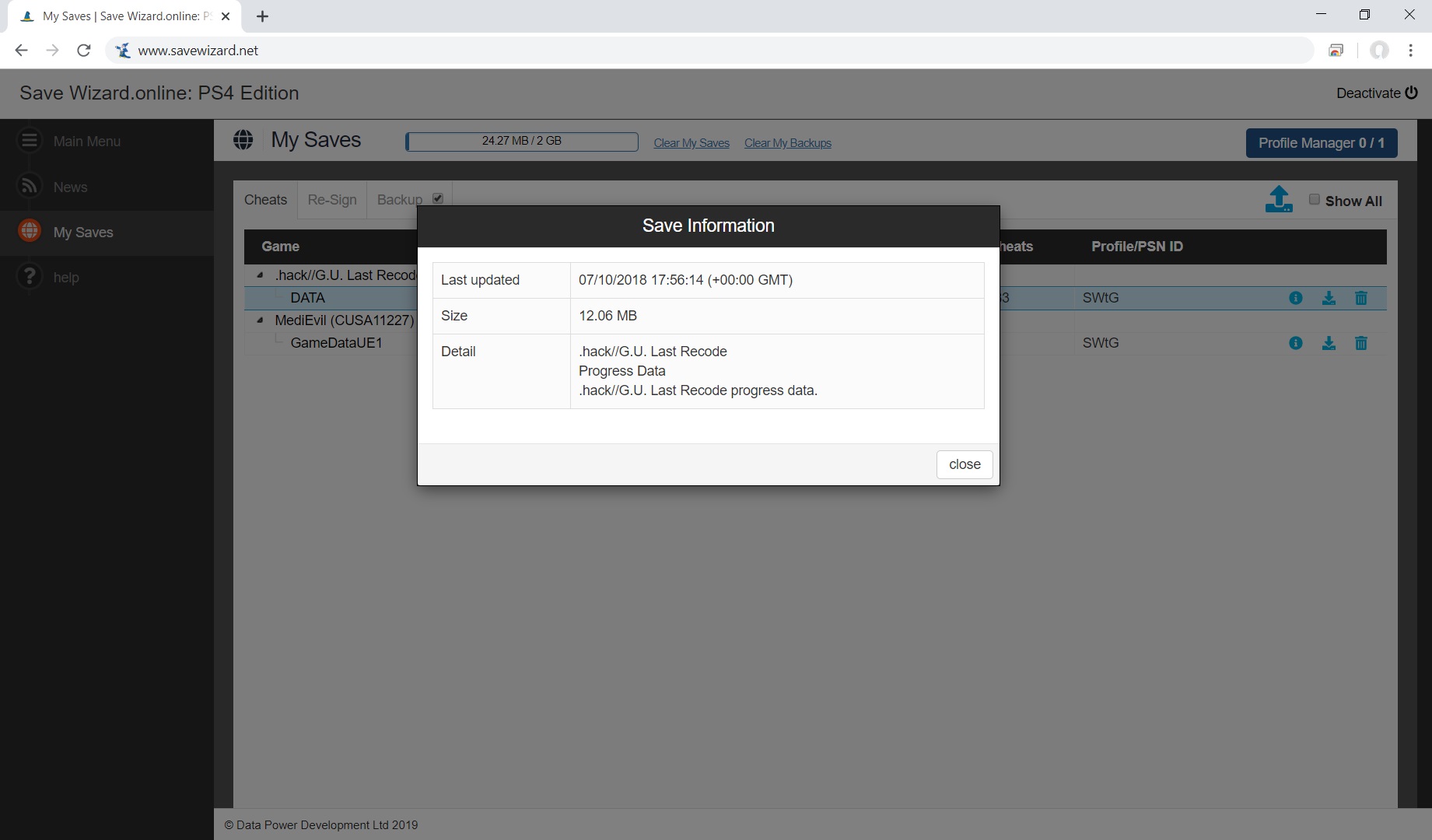1432x840 pixels.
Task: Click the Clear My Saves link
Action: (x=691, y=143)
